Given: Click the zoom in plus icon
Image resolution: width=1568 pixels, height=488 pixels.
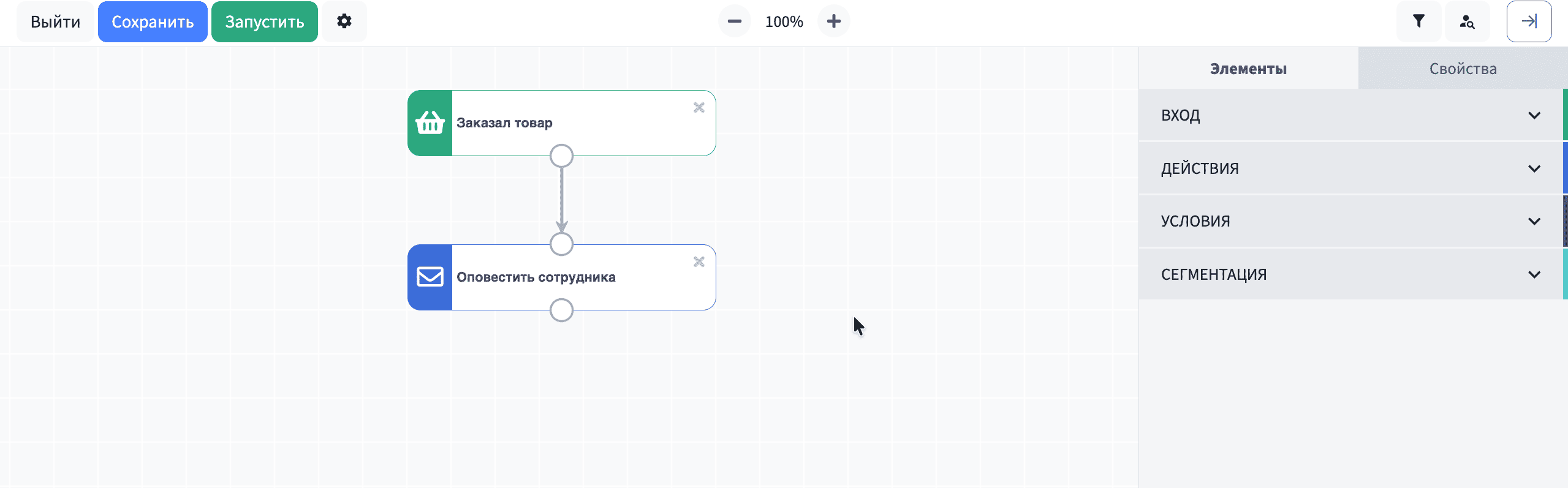Looking at the screenshot, I should coord(833,21).
